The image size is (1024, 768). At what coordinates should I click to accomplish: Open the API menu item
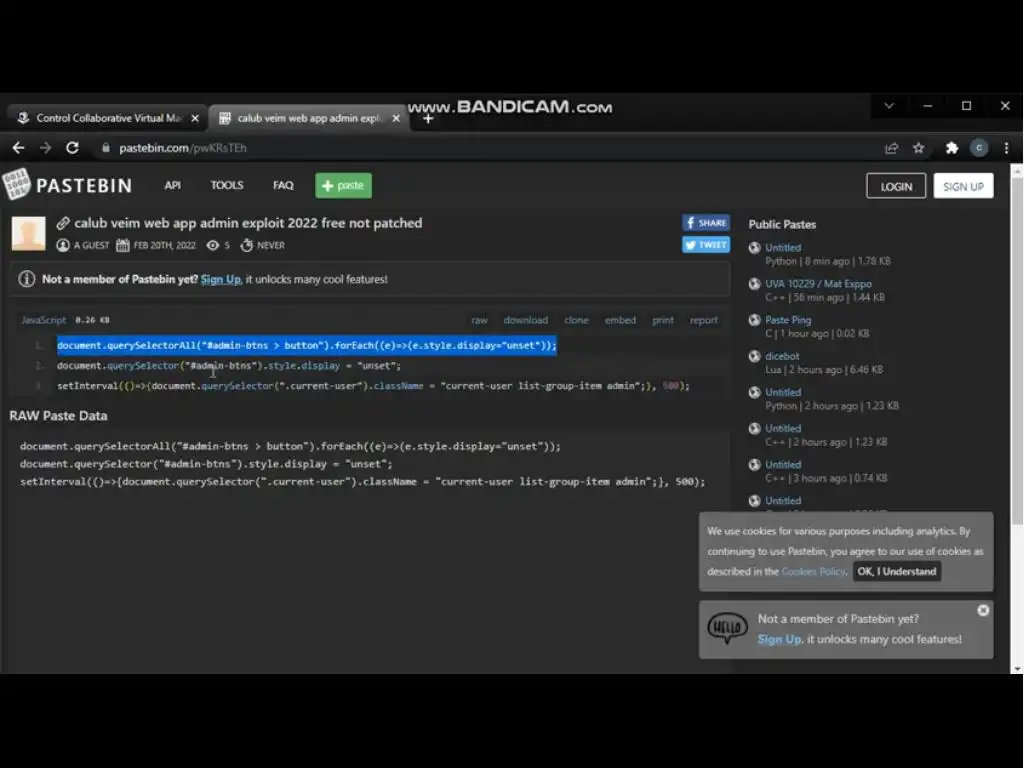coord(172,185)
